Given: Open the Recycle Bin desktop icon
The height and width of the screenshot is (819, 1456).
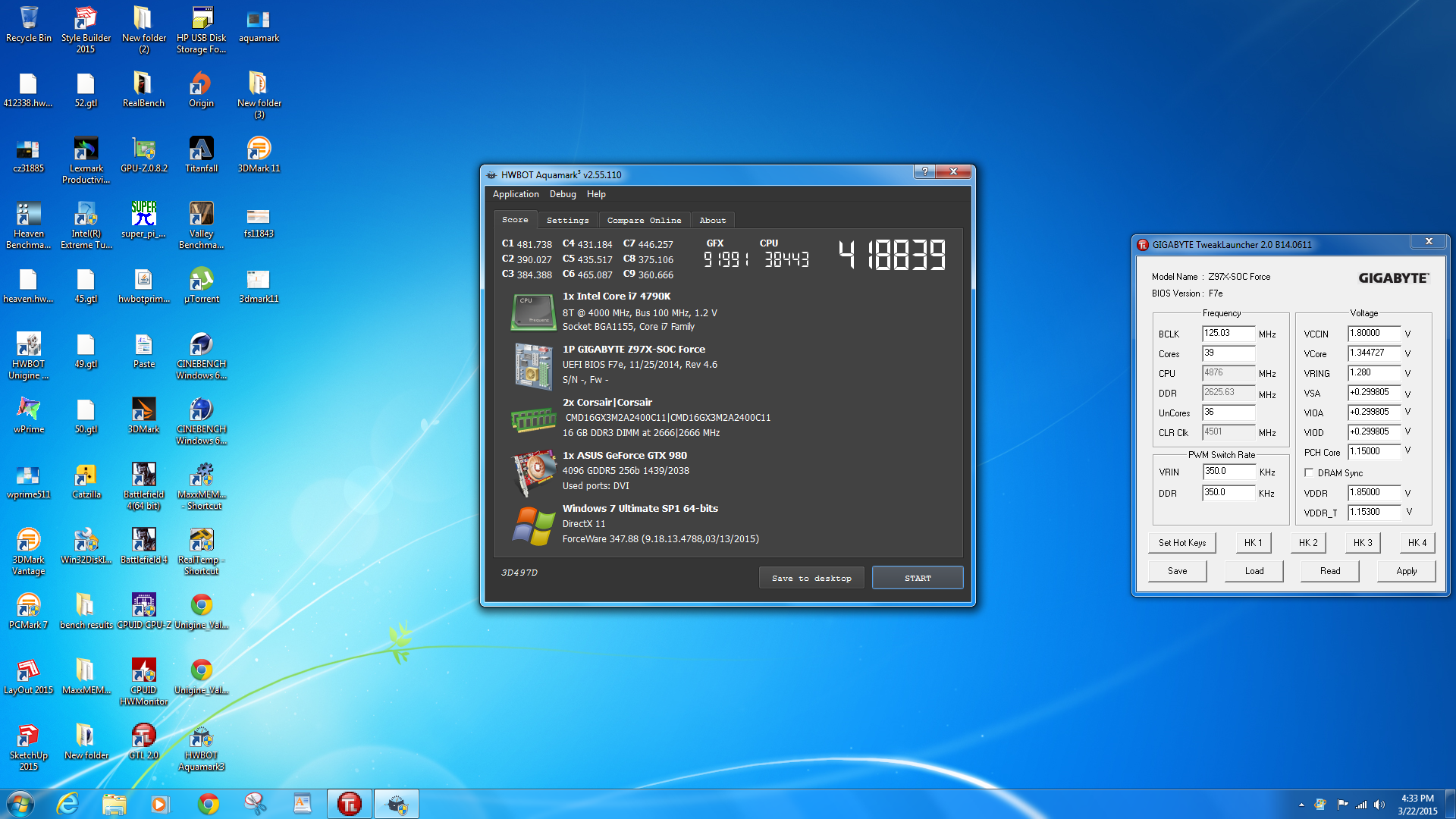Looking at the screenshot, I should [29, 24].
